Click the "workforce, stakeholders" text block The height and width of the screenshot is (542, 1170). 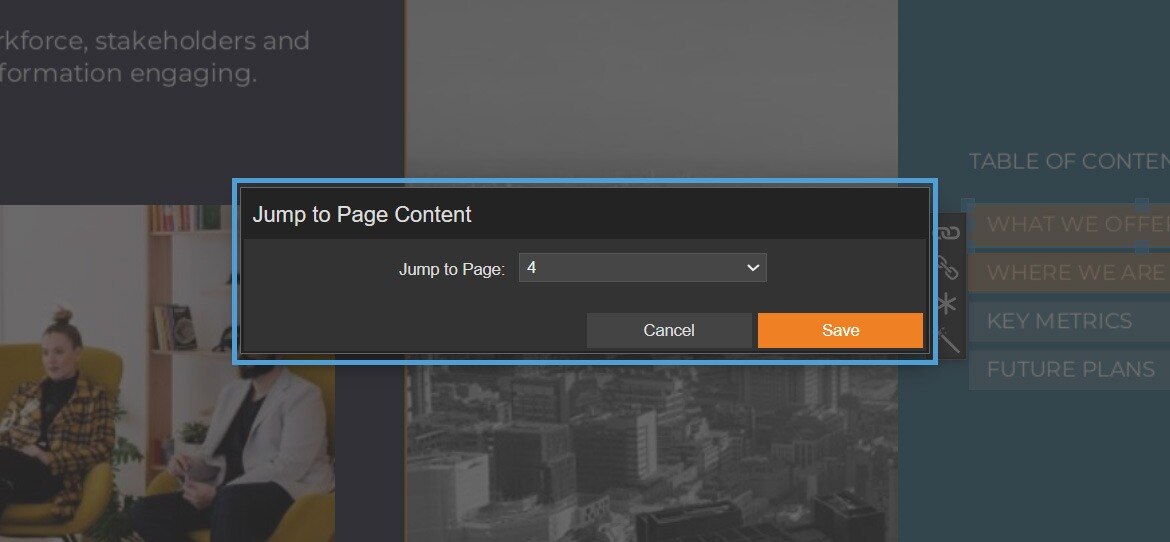(155, 41)
